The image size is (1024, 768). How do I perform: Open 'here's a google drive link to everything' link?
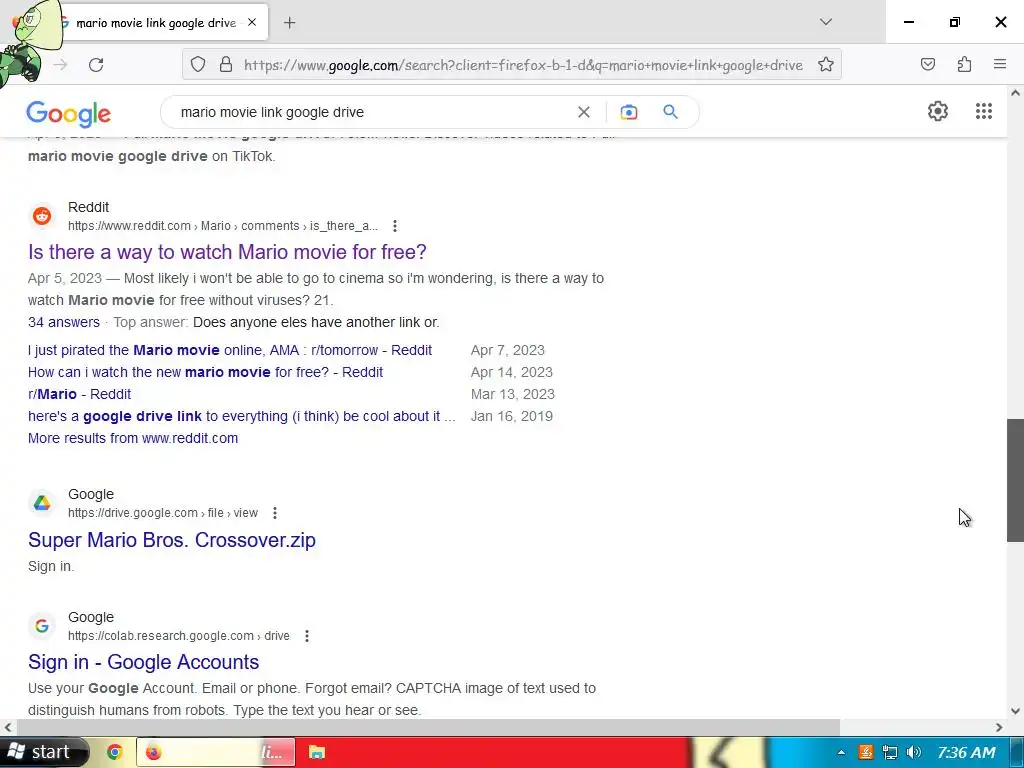[x=242, y=416]
